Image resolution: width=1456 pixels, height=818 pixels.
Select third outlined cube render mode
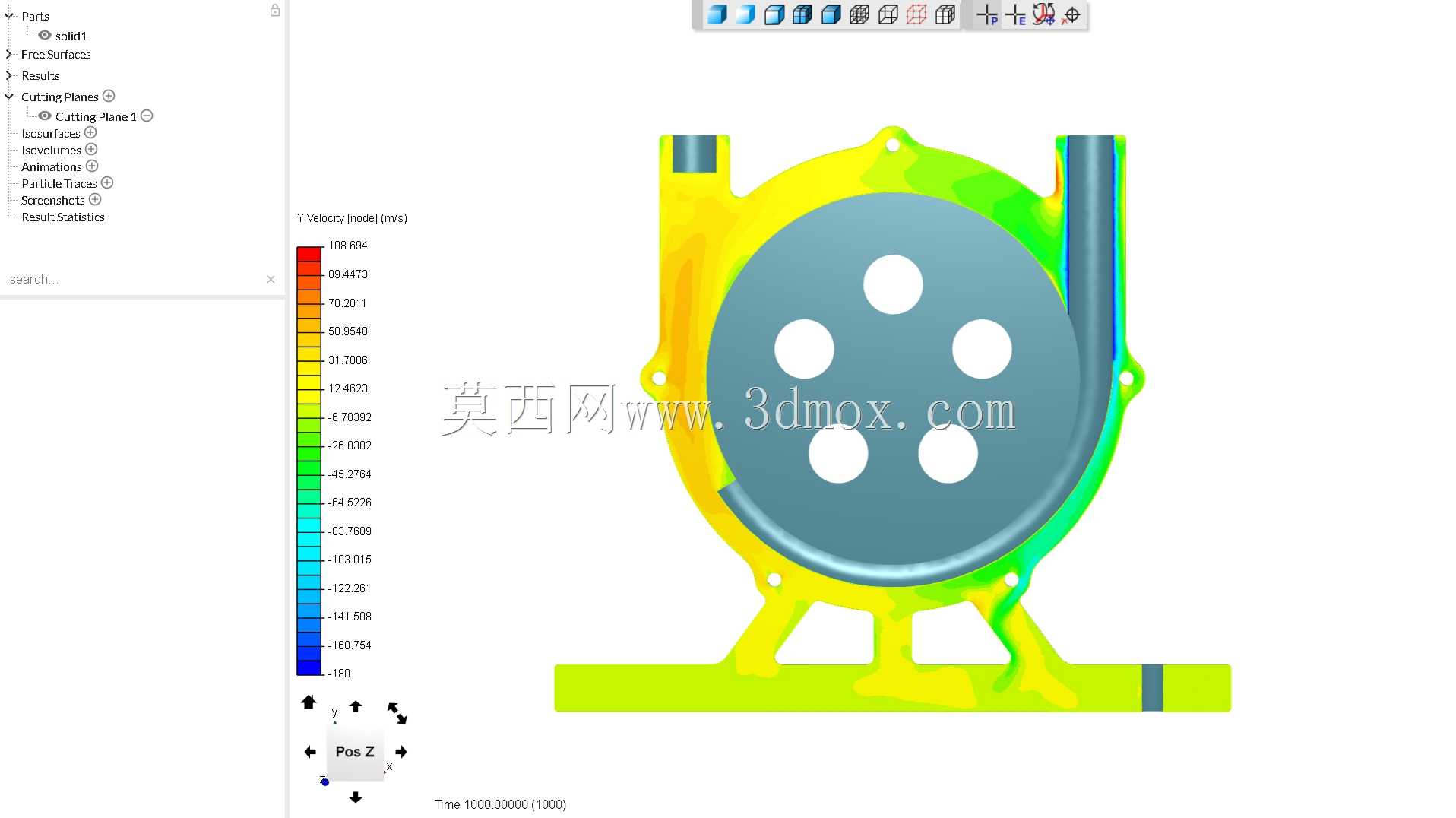tap(774, 14)
